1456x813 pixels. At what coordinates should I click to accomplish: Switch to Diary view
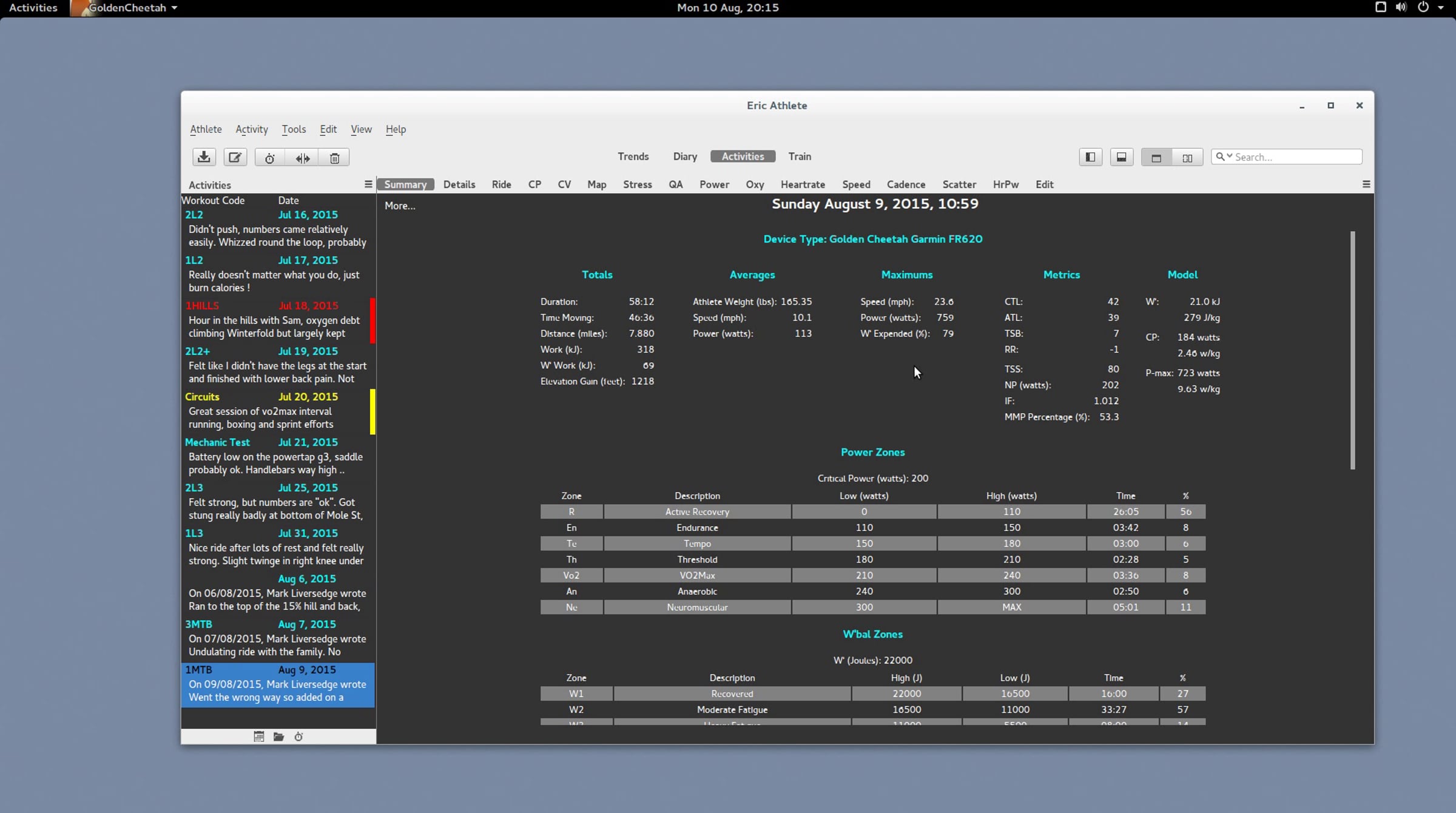[685, 156]
